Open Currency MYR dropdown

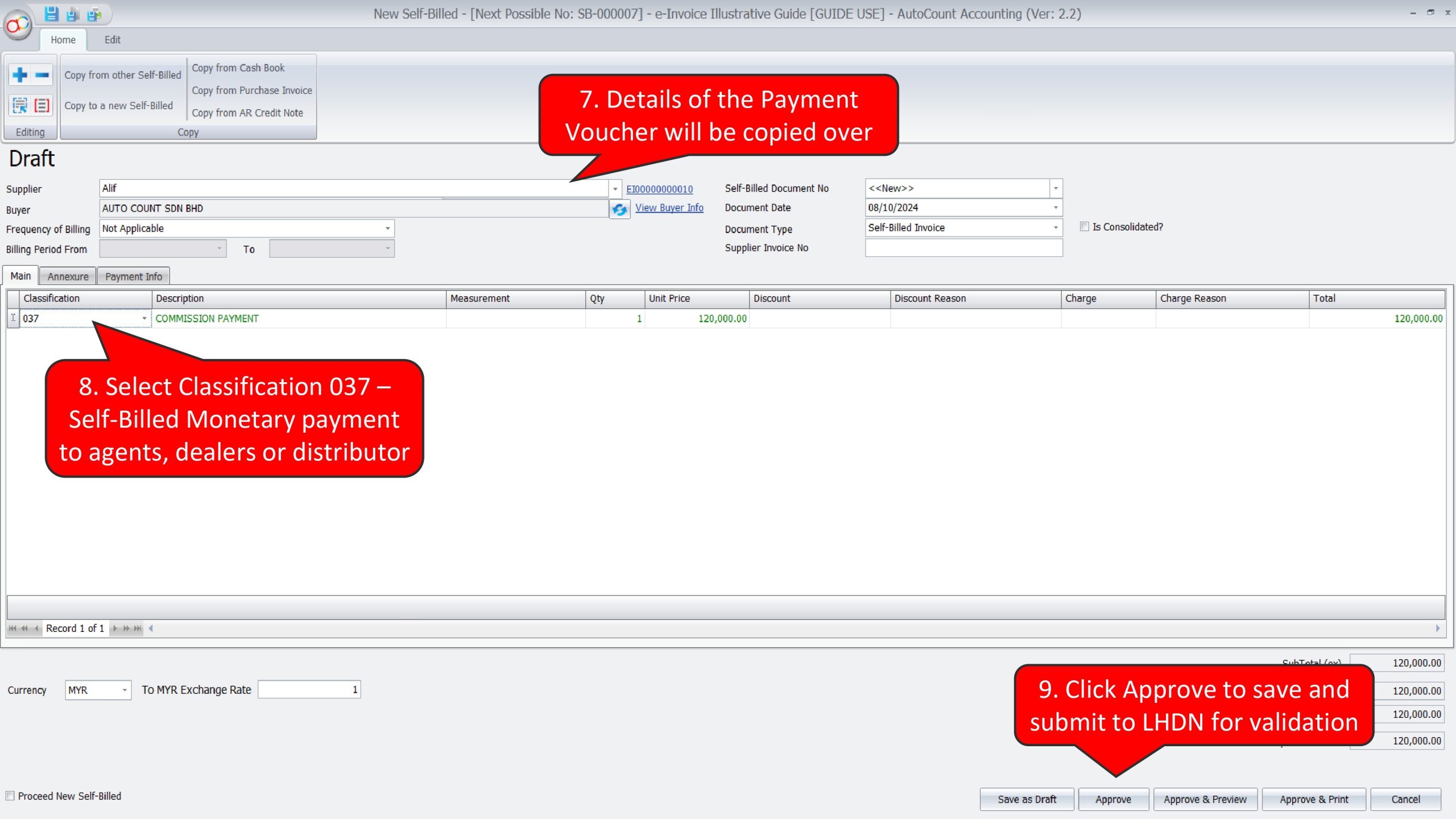click(x=125, y=690)
